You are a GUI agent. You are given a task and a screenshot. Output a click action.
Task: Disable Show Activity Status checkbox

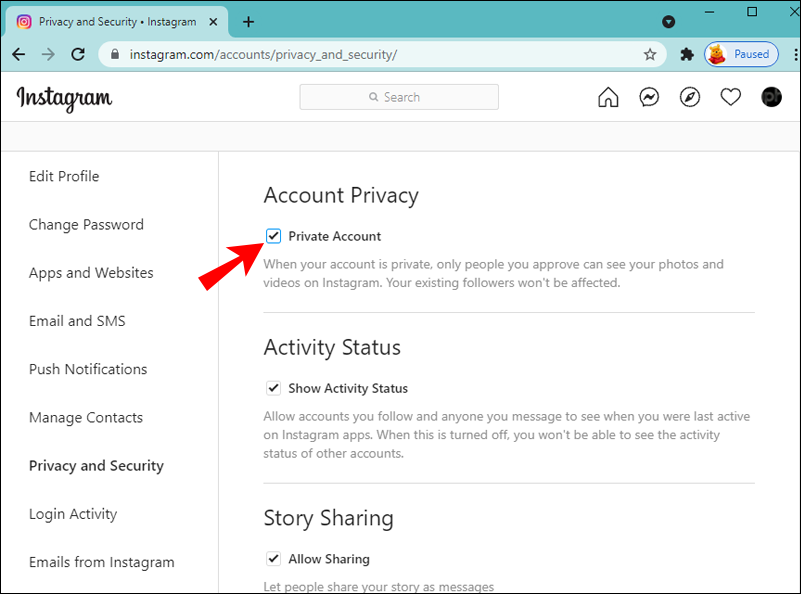coord(273,388)
